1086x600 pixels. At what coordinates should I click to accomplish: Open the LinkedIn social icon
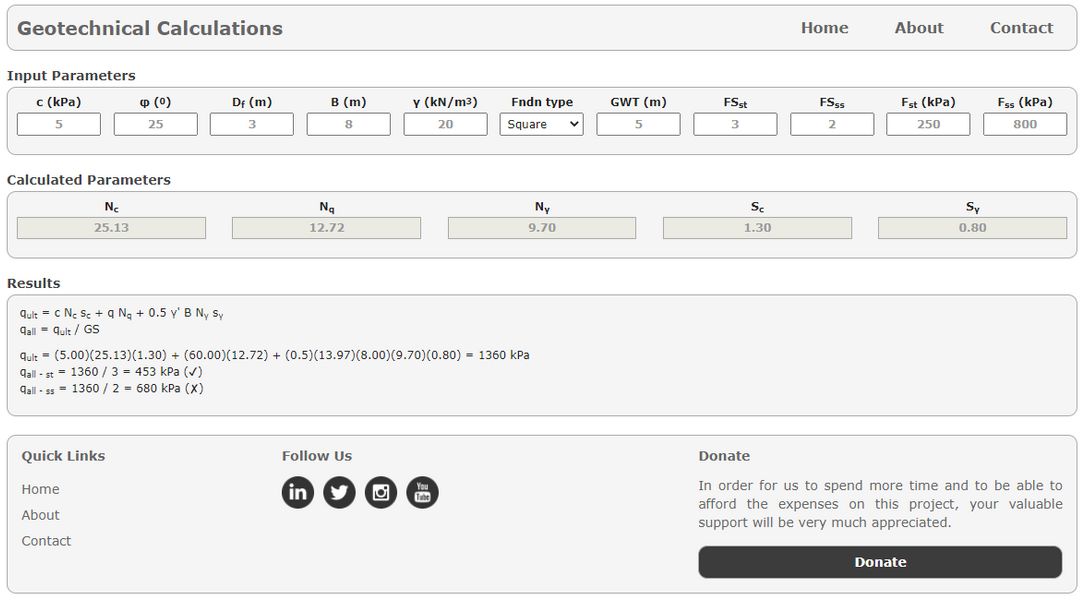tap(298, 492)
